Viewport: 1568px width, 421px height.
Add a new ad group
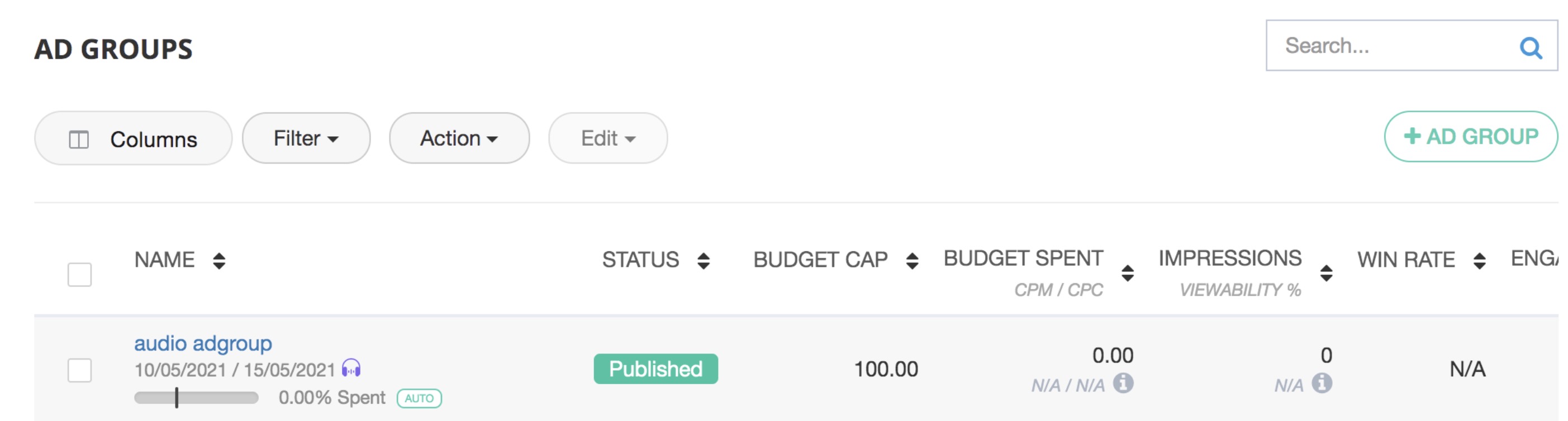tap(1470, 136)
